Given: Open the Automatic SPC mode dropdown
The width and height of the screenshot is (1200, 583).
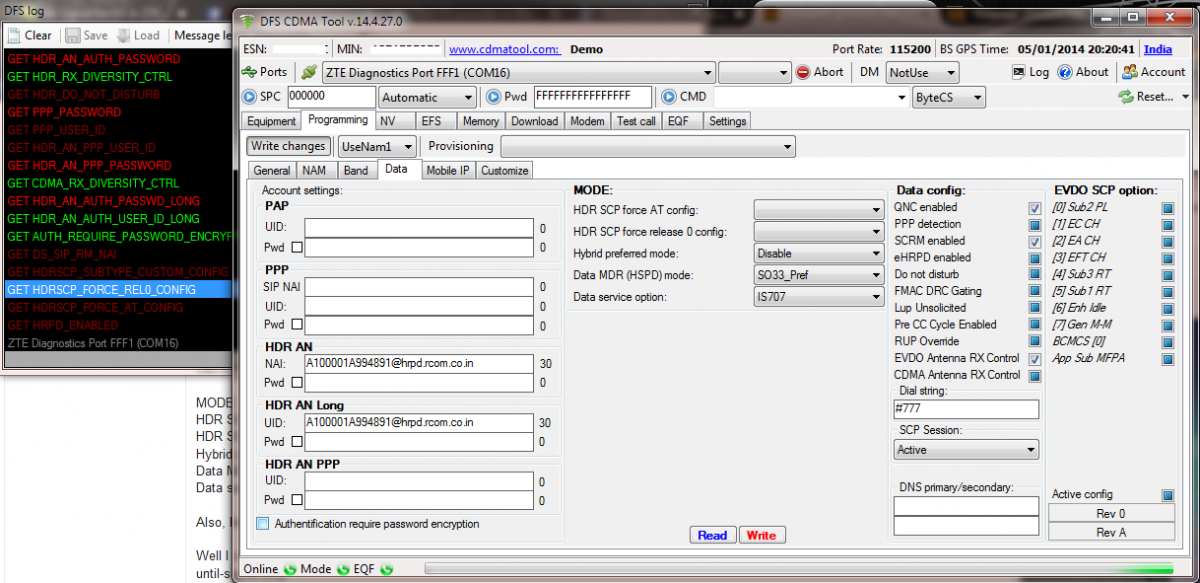Looking at the screenshot, I should pyautogui.click(x=427, y=97).
